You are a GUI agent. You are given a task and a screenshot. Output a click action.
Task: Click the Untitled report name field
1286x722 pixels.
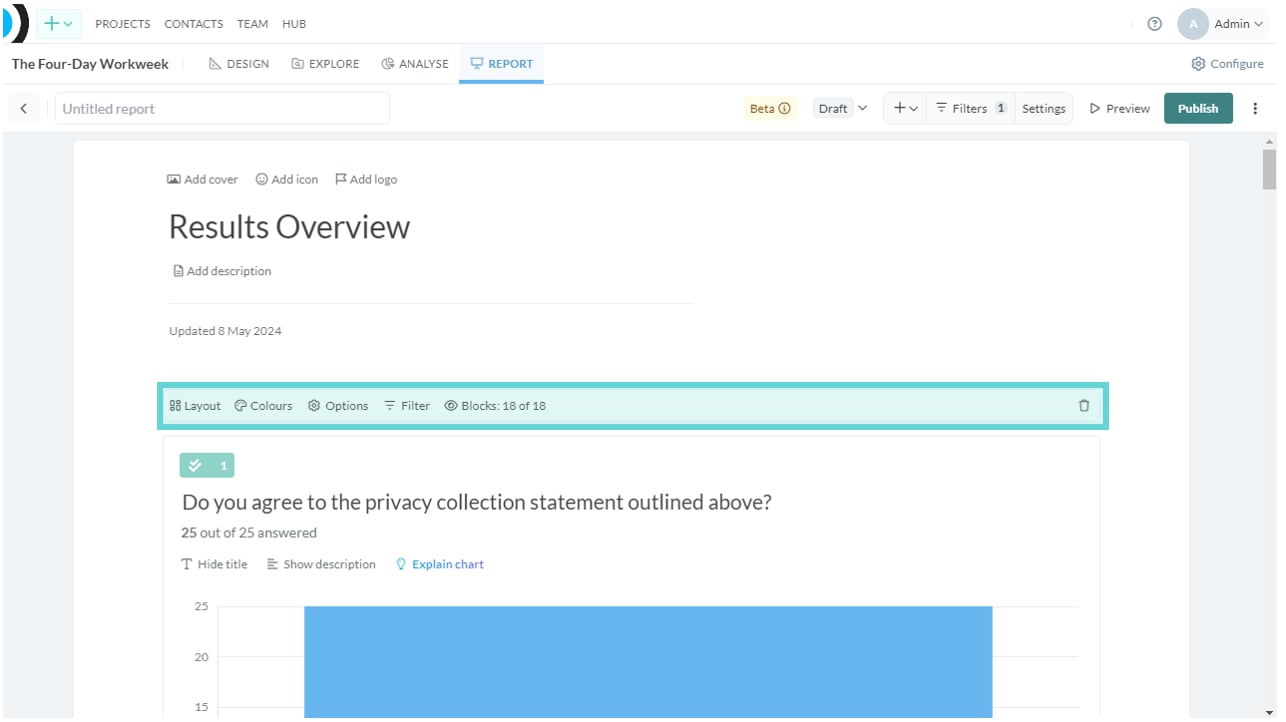click(x=222, y=109)
